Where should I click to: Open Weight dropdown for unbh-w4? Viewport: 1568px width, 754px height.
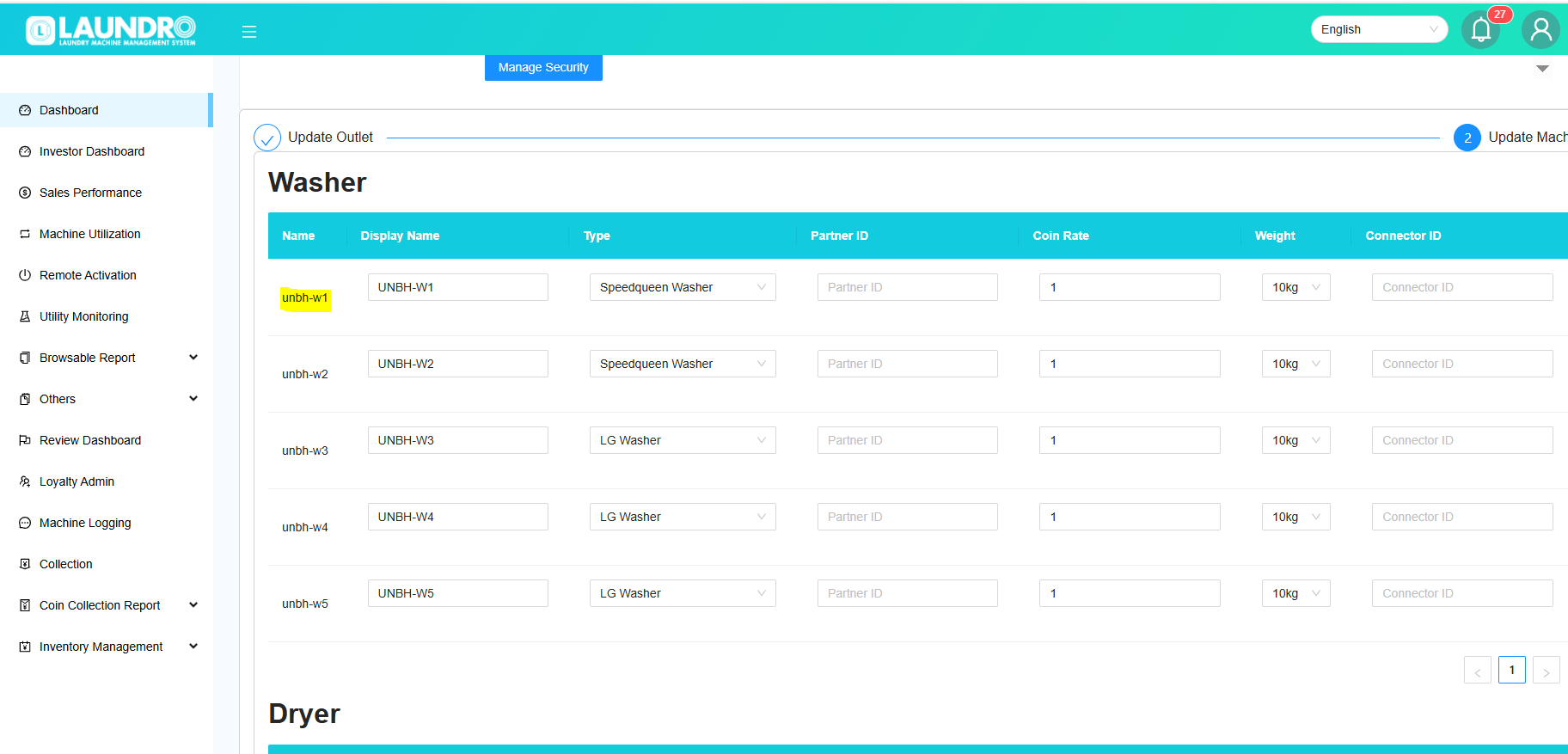pyautogui.click(x=1296, y=517)
